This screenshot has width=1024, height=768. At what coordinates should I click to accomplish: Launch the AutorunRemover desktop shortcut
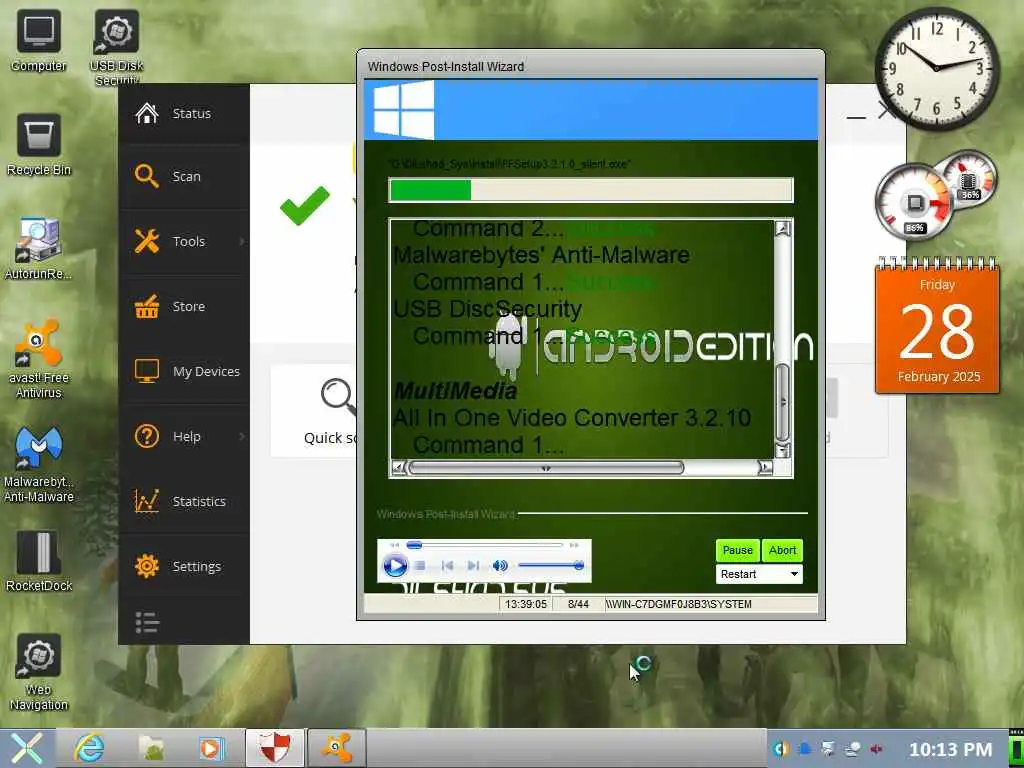[39, 249]
